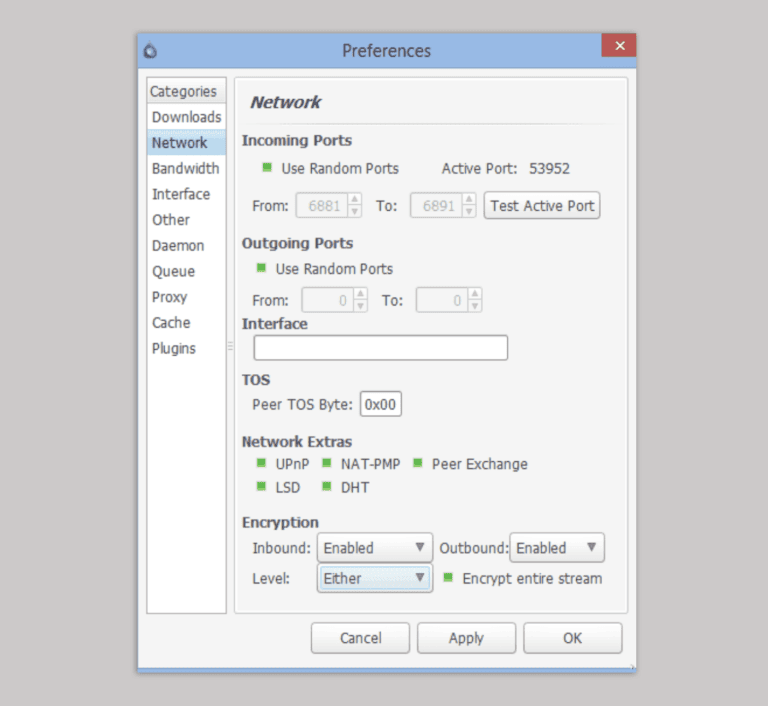The height and width of the screenshot is (706, 768).
Task: Expand the encryption Level dropdown
Action: pos(374,578)
